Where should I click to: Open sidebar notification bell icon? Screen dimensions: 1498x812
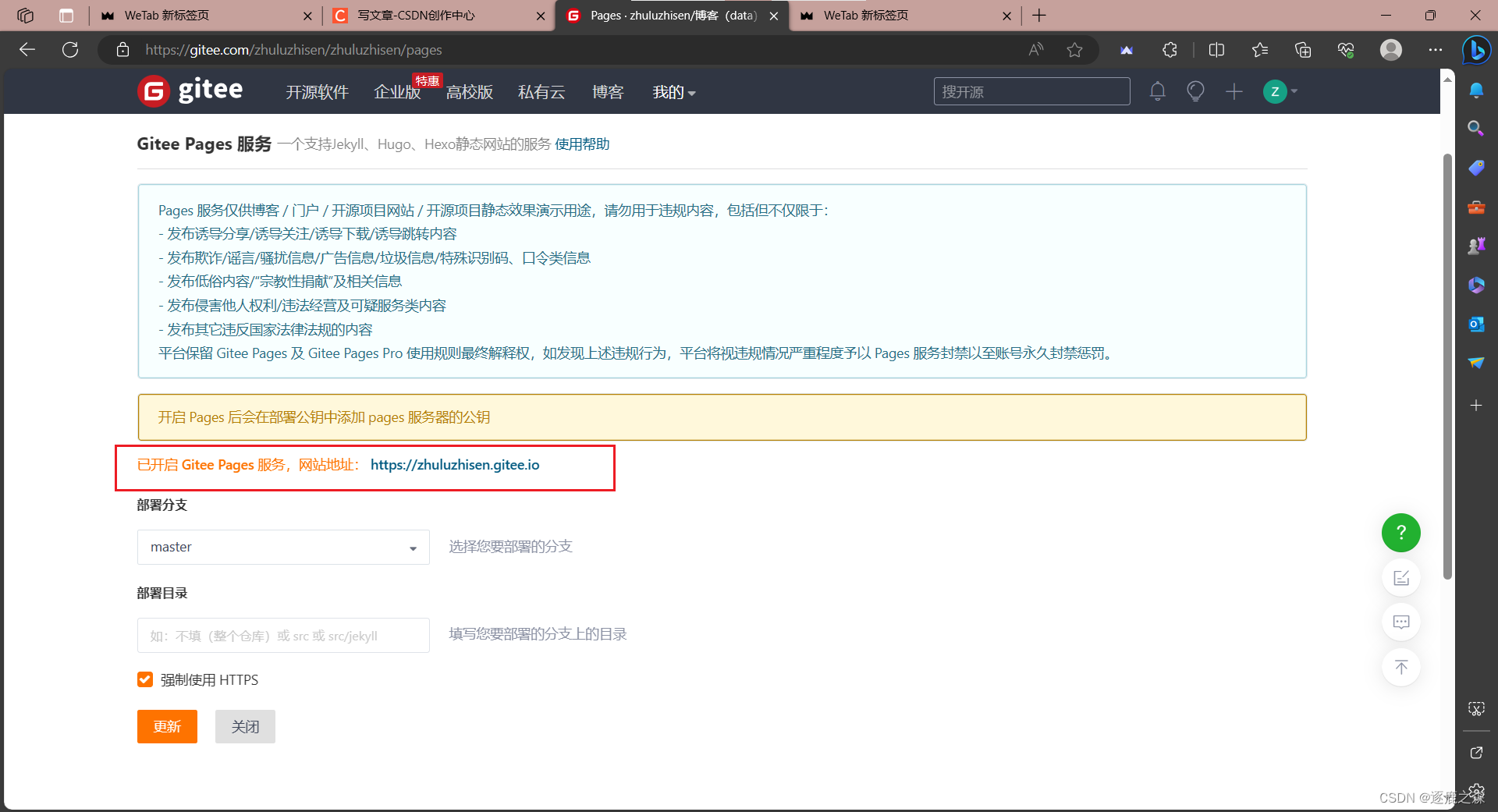coord(1475,90)
